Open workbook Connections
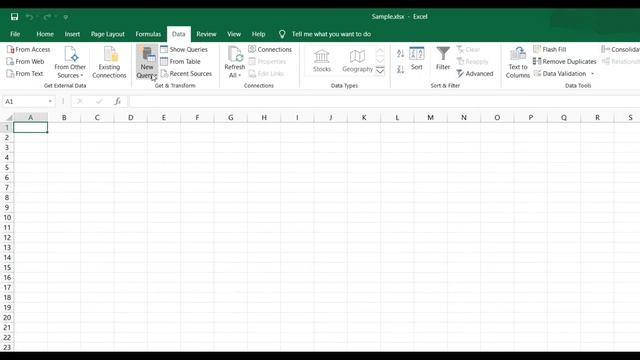 [270, 49]
